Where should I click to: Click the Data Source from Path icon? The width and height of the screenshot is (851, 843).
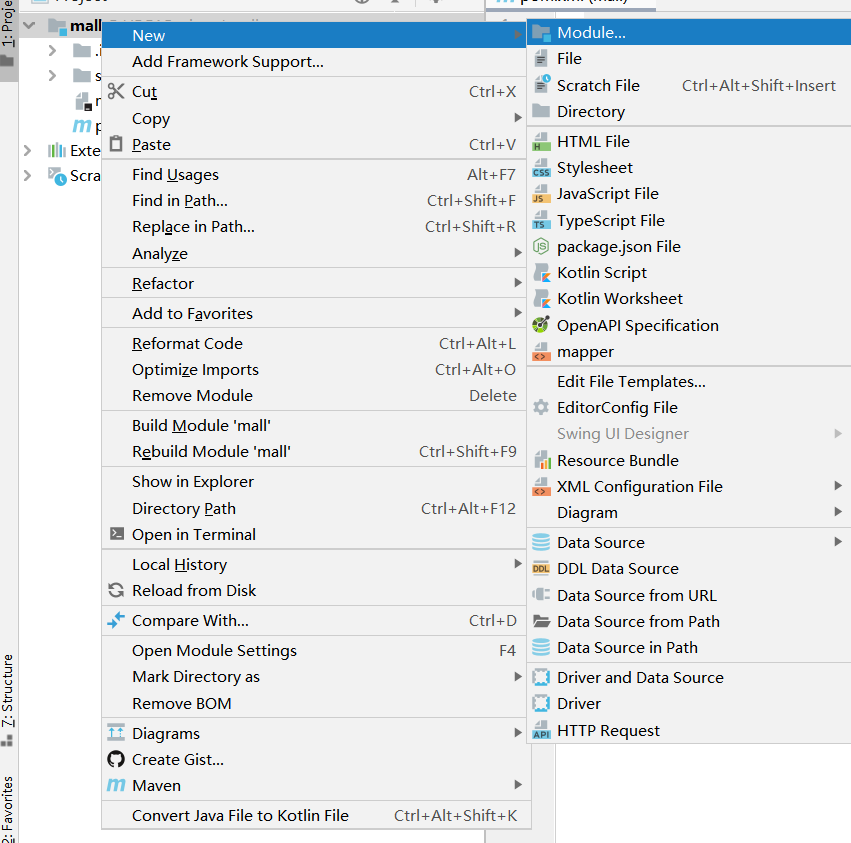pos(541,621)
